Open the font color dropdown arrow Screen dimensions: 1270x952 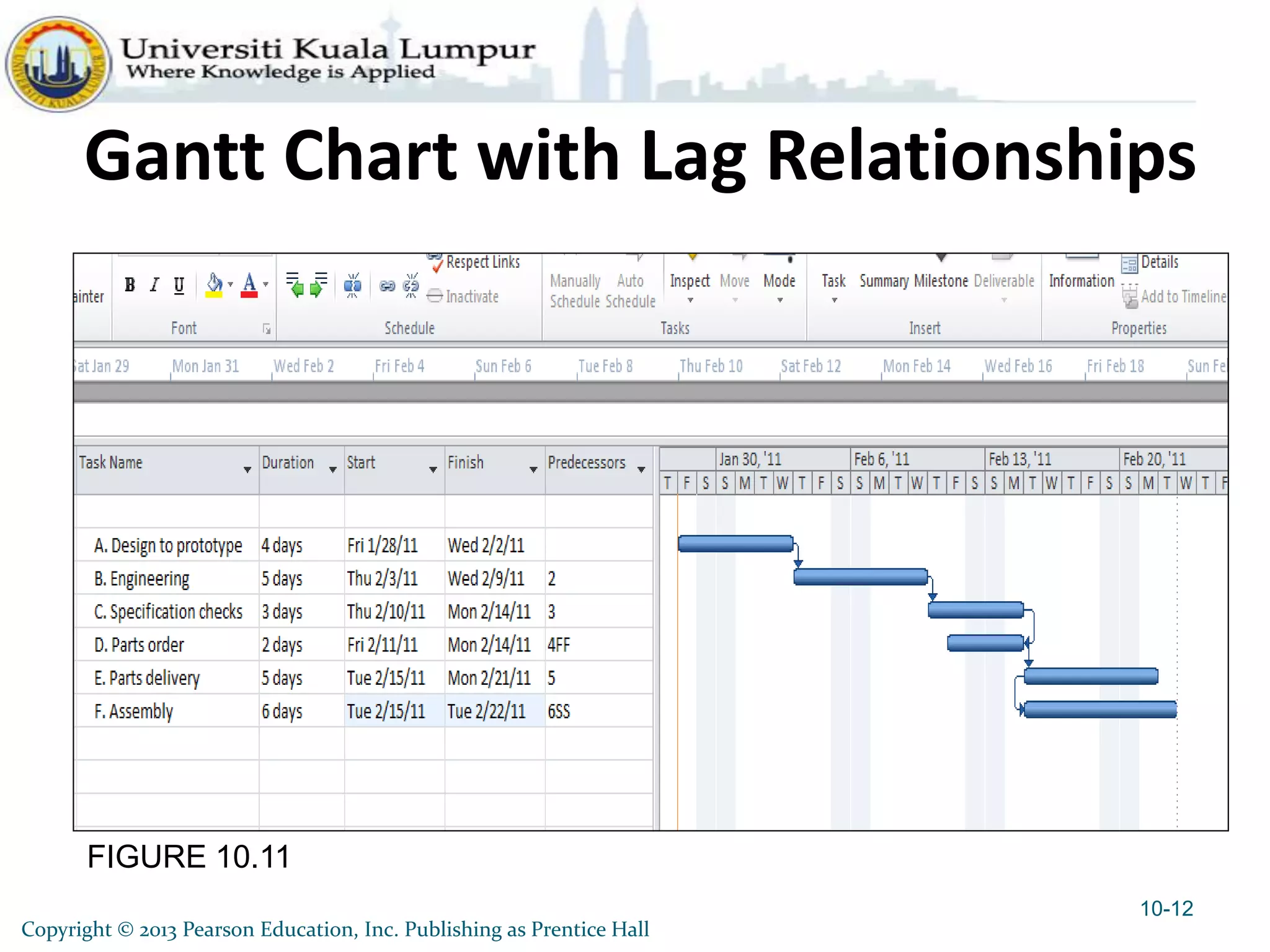(x=266, y=284)
